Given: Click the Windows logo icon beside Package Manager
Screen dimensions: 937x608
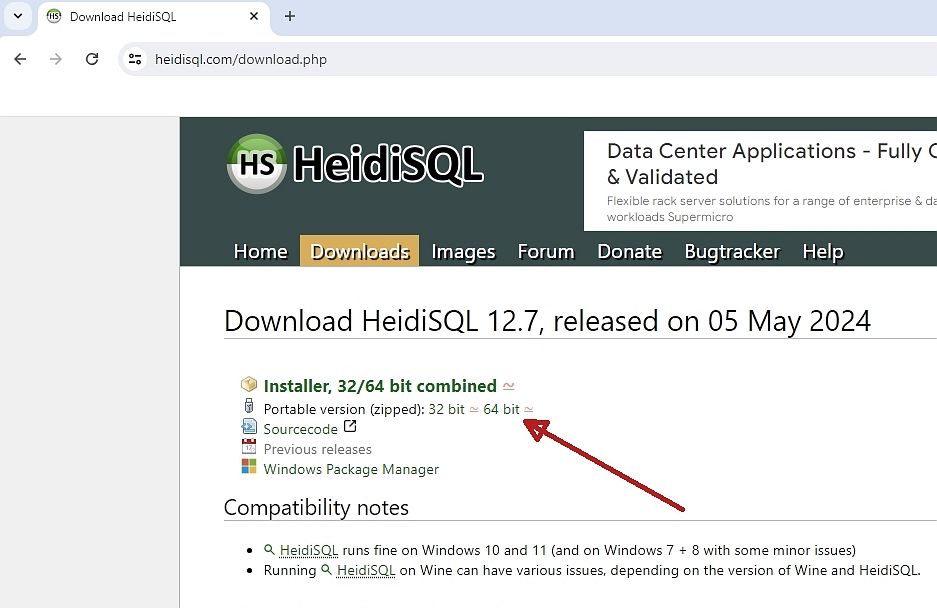Looking at the screenshot, I should [x=249, y=466].
